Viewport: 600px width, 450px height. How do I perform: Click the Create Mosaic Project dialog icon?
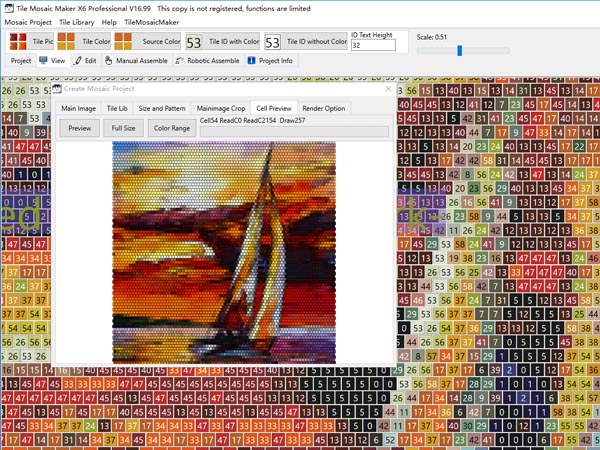point(57,89)
